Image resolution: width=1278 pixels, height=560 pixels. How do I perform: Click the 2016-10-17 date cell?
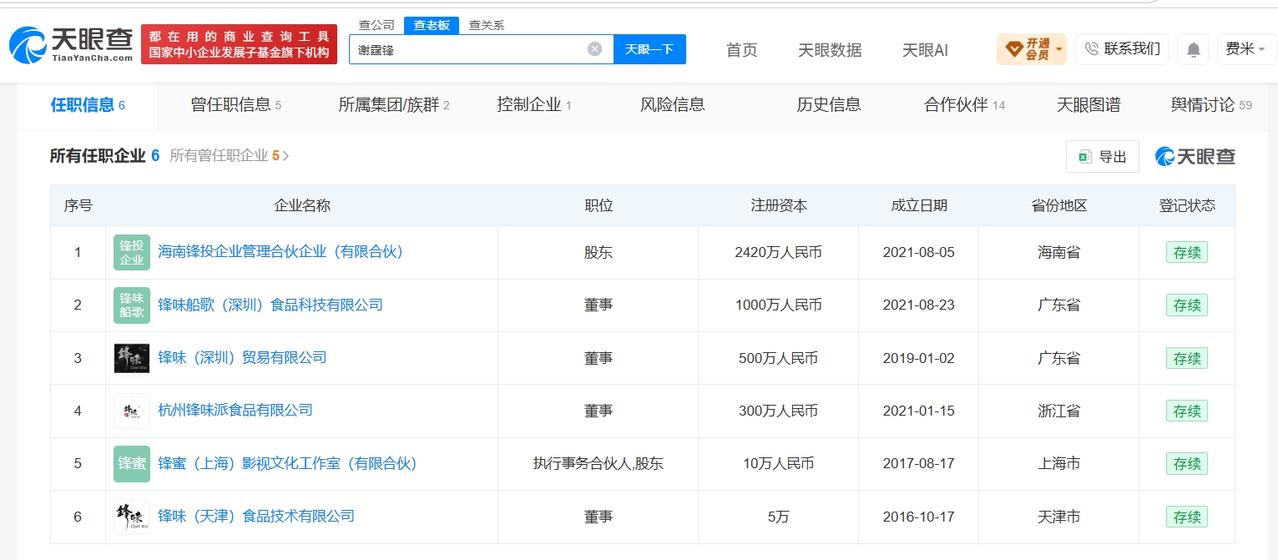[x=918, y=517]
